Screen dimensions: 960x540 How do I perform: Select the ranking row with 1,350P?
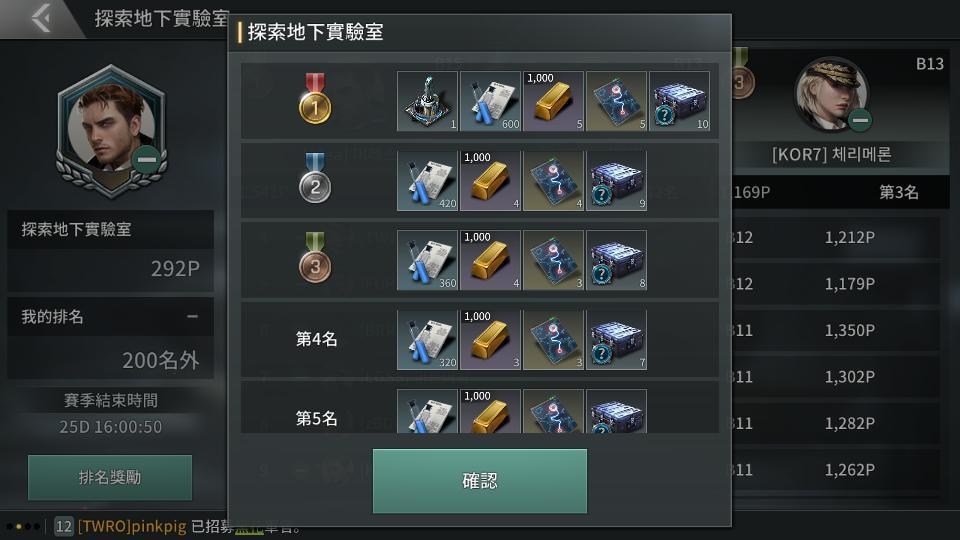(x=837, y=331)
